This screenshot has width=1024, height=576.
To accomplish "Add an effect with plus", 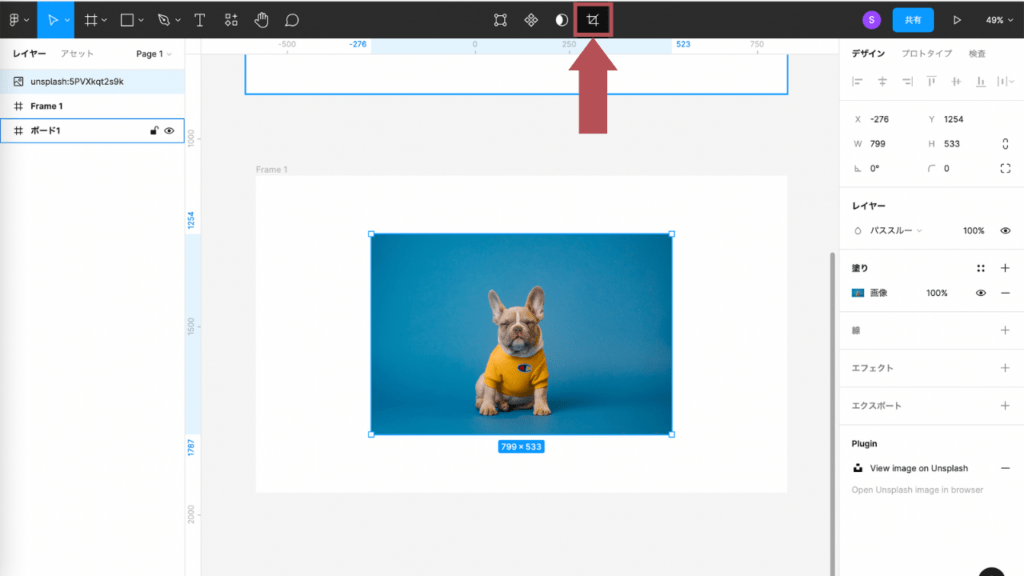I will (x=1005, y=368).
